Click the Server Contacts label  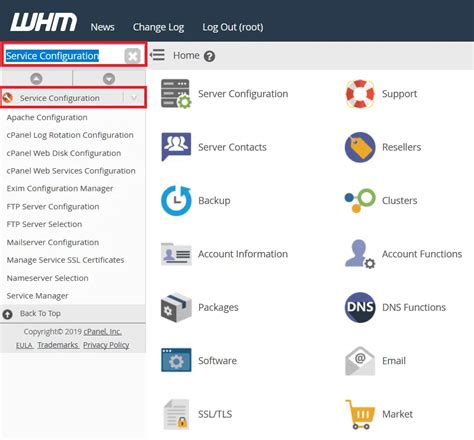[232, 147]
